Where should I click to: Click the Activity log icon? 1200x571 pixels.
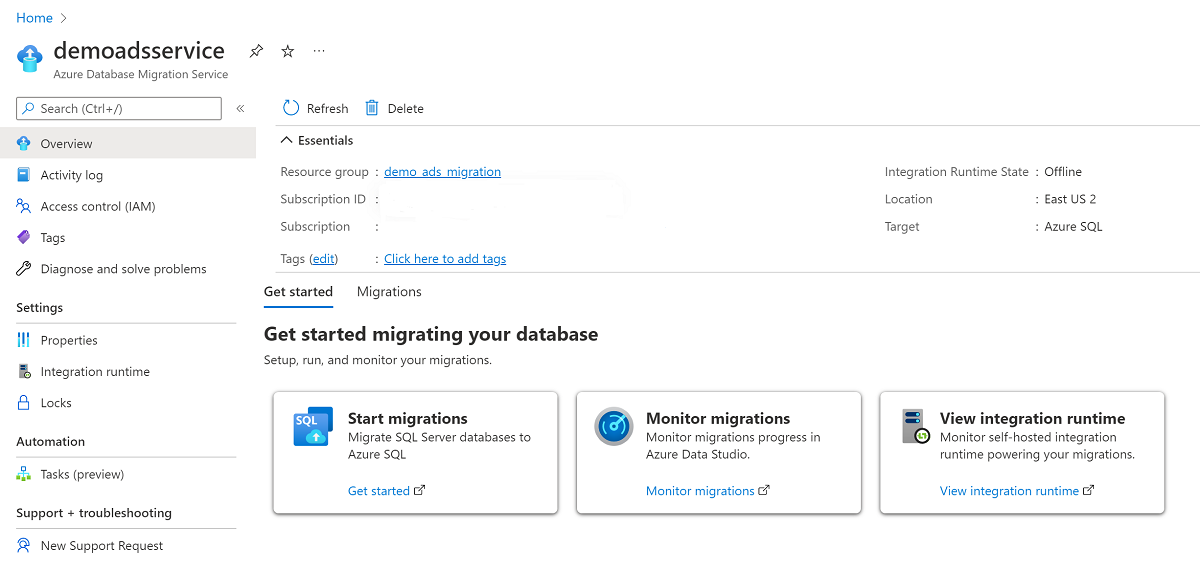[24, 175]
